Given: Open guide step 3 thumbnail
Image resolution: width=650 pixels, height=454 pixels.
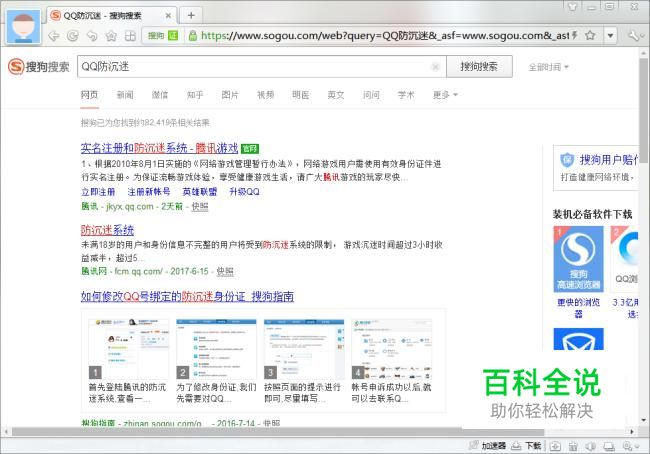Looking at the screenshot, I should pyautogui.click(x=304, y=349).
